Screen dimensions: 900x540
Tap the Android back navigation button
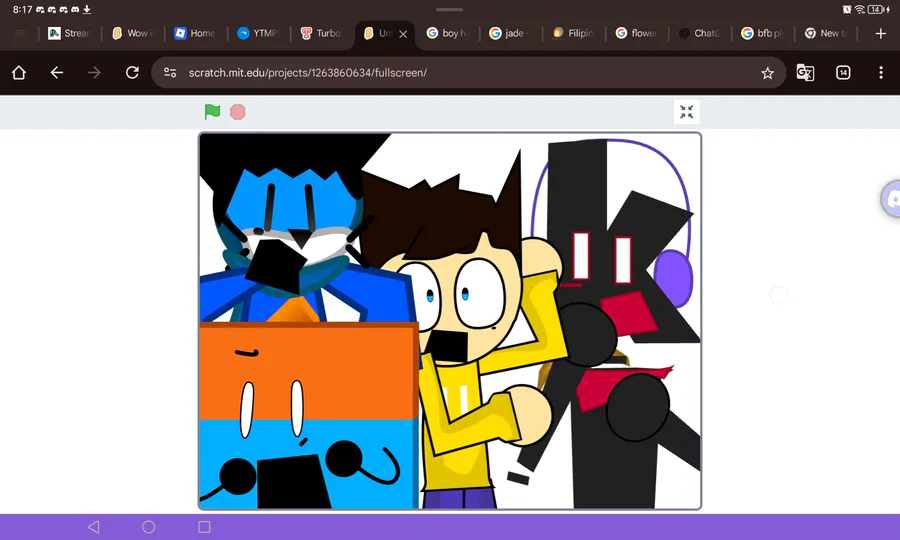(x=94, y=527)
